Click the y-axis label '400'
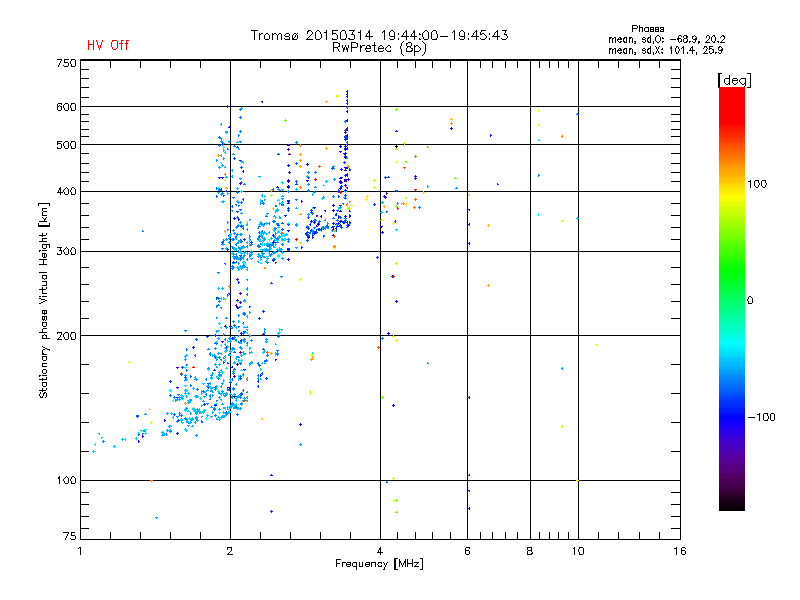 pyautogui.click(x=66, y=192)
